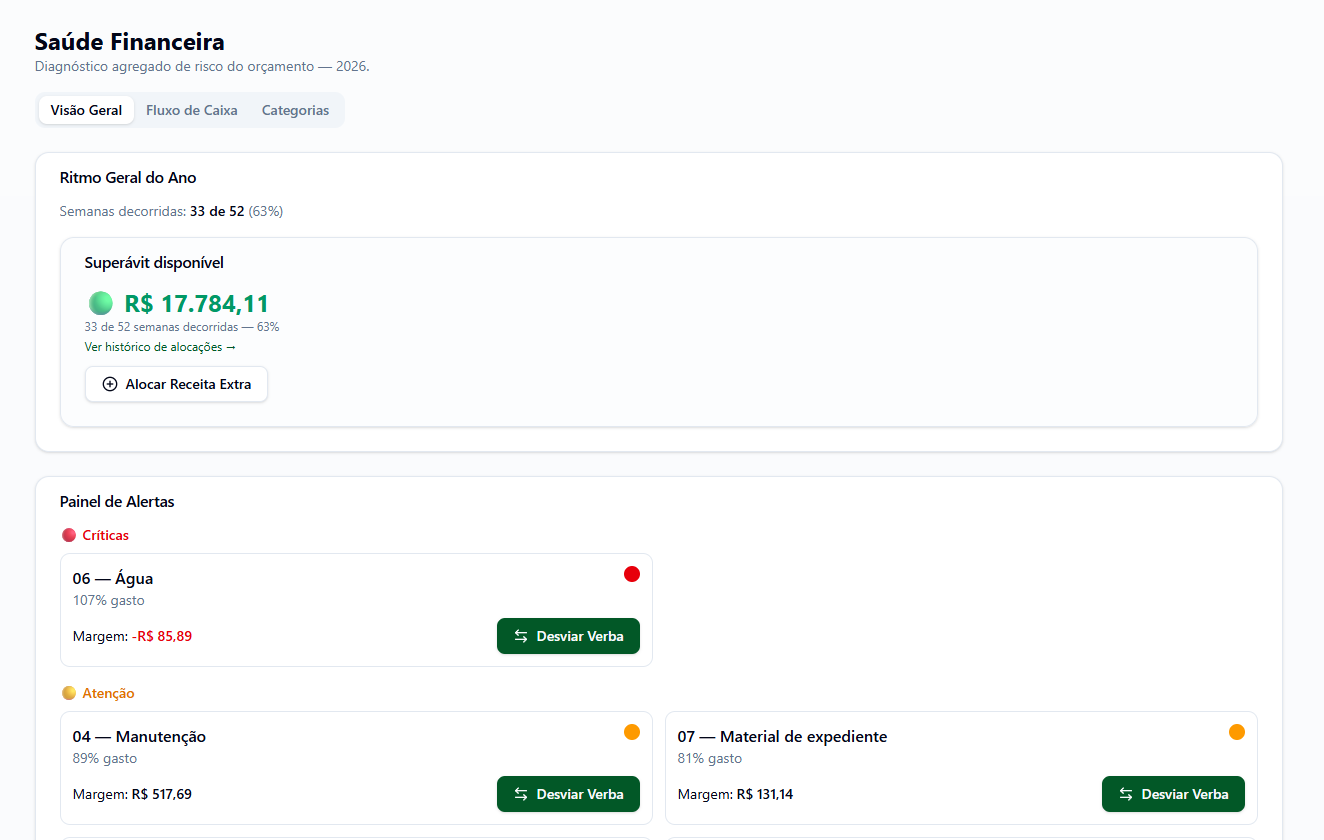
Task: Click the margin value R$ 517,69
Action: [x=162, y=794]
